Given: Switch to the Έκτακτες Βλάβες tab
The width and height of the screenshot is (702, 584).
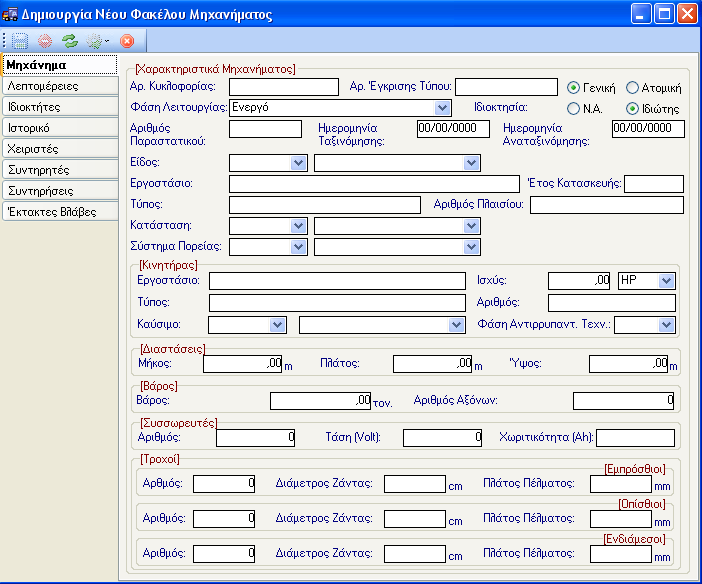Looking at the screenshot, I should 60,212.
